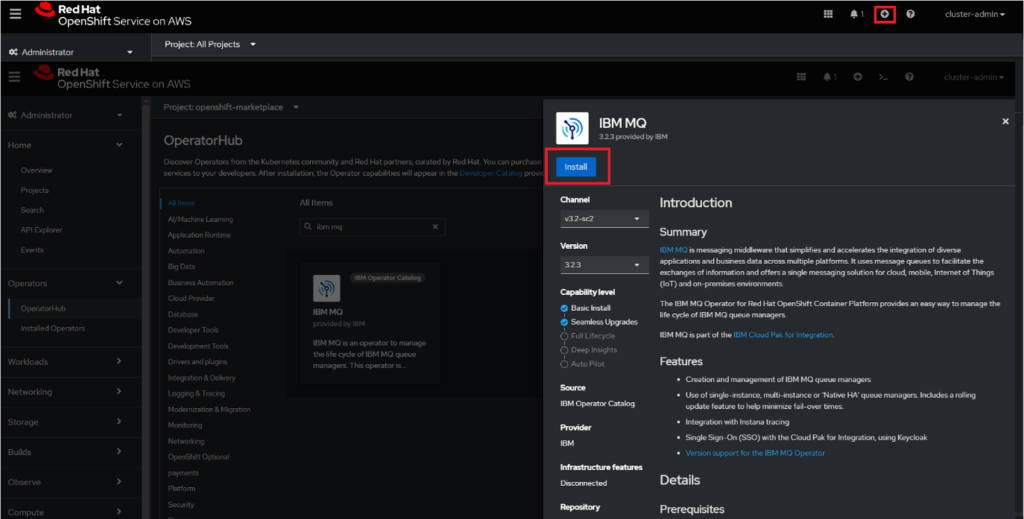Filter by 'Application Runtime' category
The height and width of the screenshot is (519, 1024).
click(199, 235)
